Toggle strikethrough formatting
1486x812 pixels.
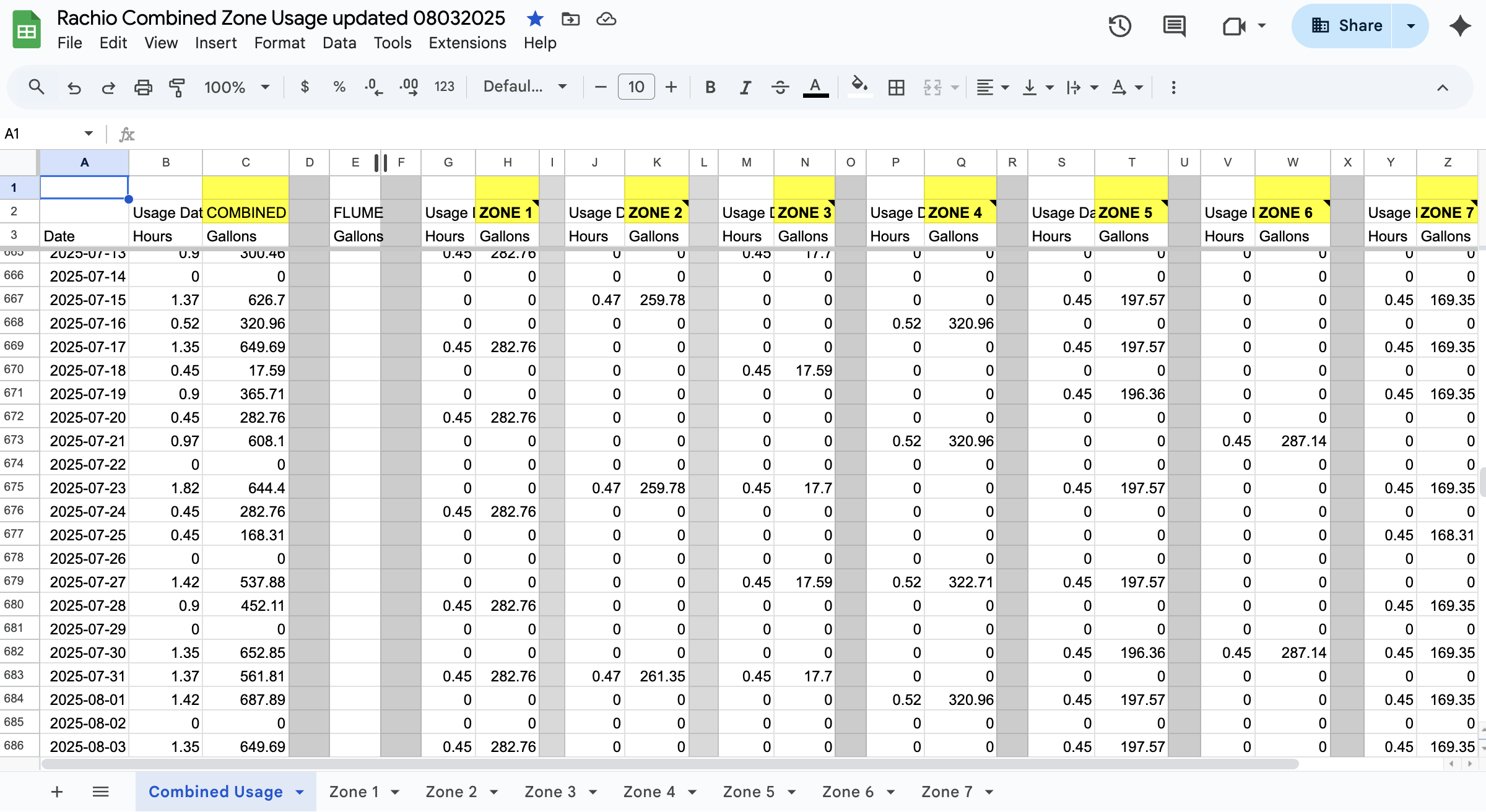tap(780, 87)
